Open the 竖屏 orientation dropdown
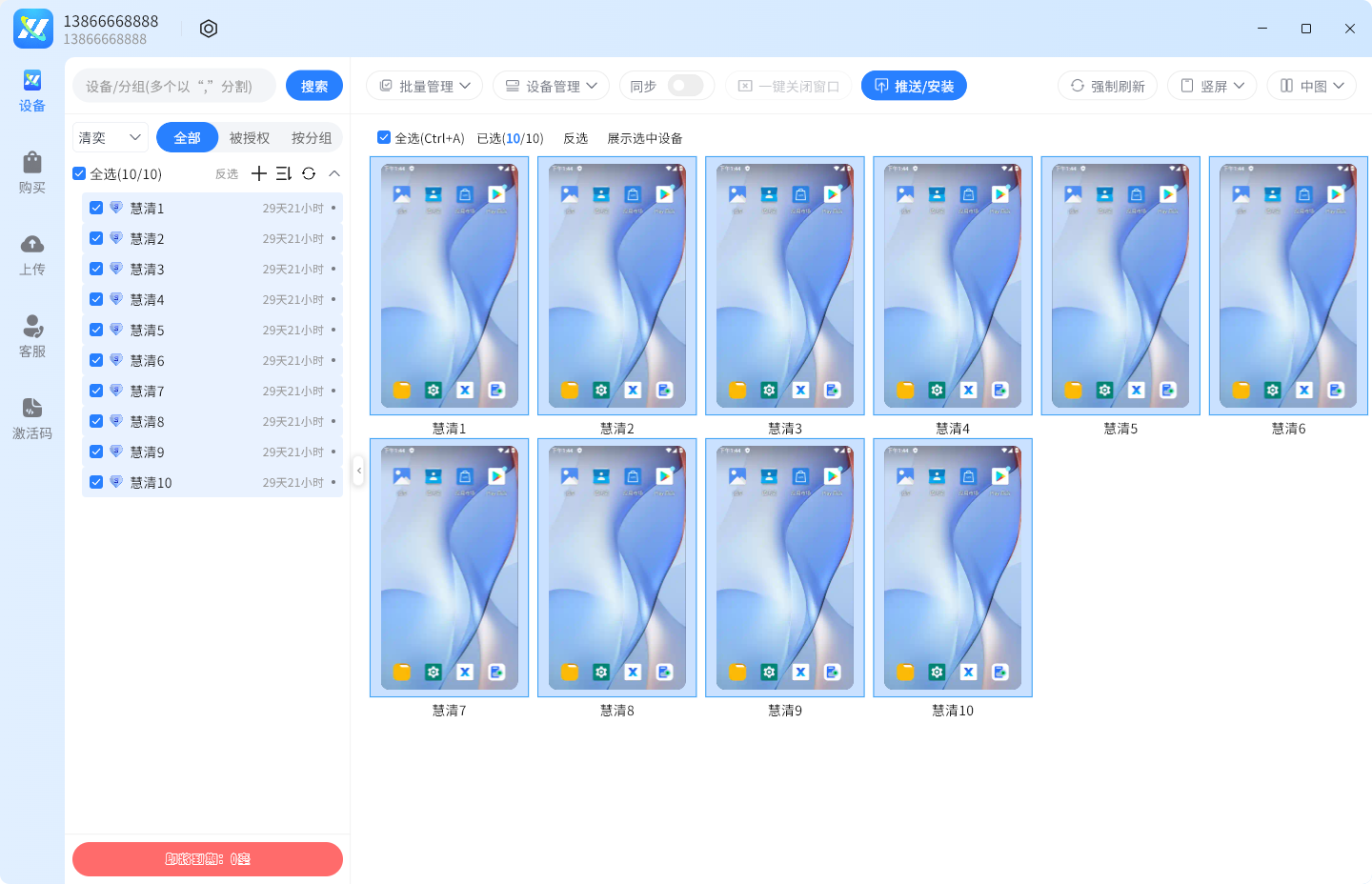Image resolution: width=1372 pixels, height=884 pixels. [1212, 86]
